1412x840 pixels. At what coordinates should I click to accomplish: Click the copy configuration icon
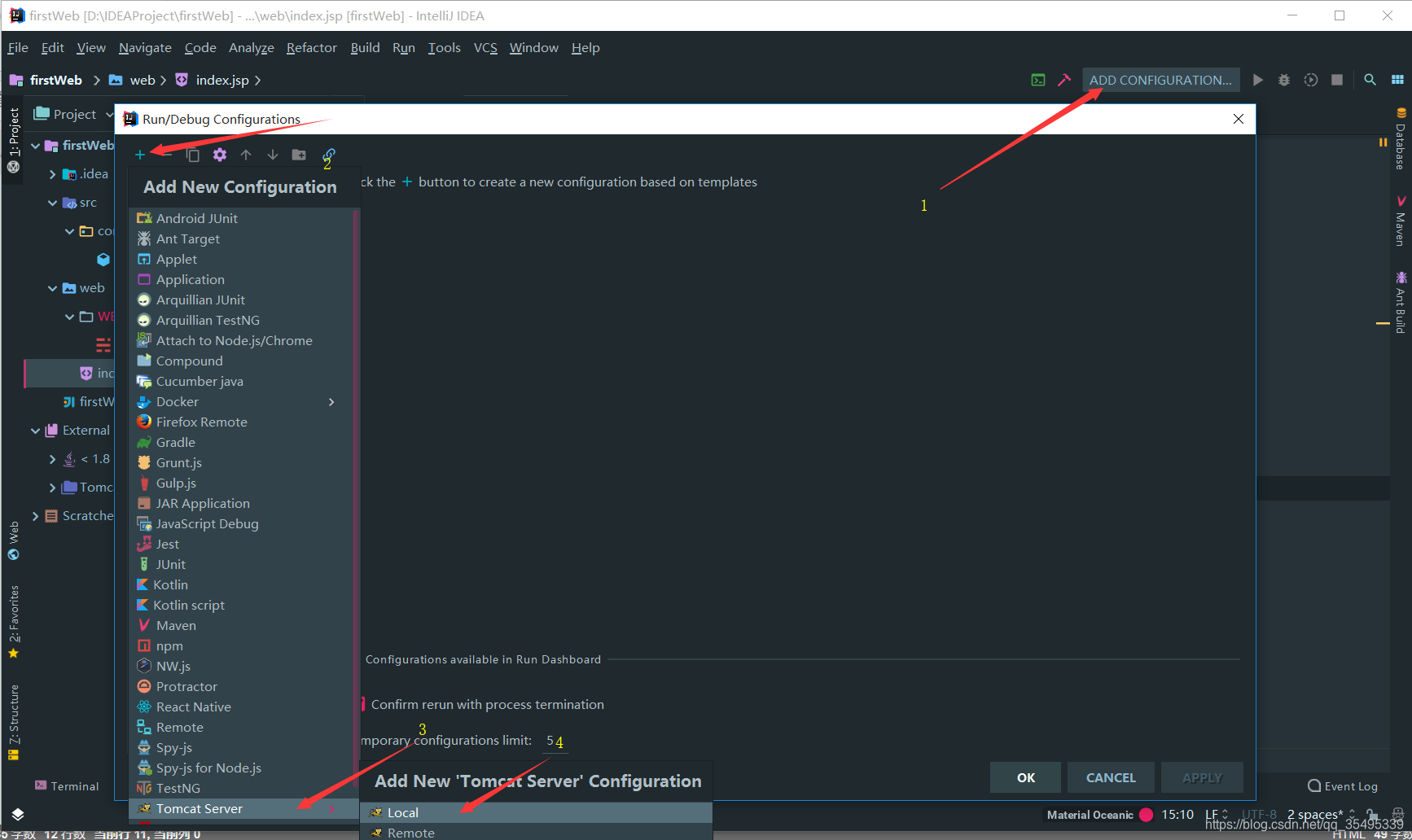click(193, 155)
